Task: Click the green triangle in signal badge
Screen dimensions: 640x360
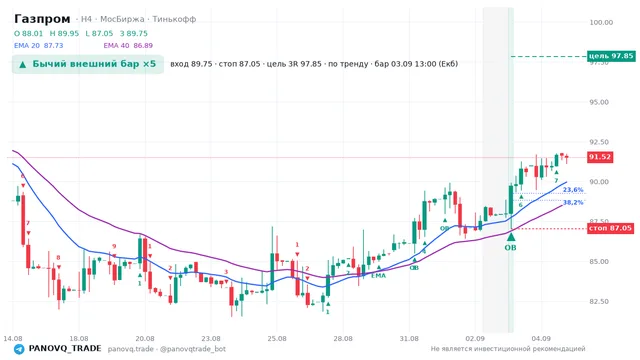Action: [23, 64]
